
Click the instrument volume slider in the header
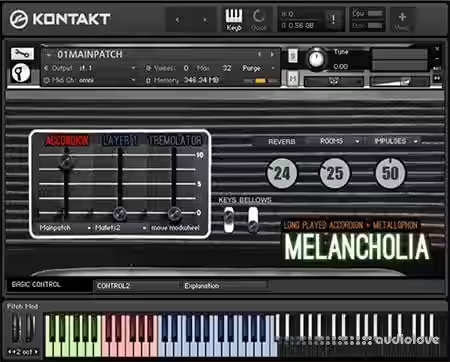tap(399, 81)
